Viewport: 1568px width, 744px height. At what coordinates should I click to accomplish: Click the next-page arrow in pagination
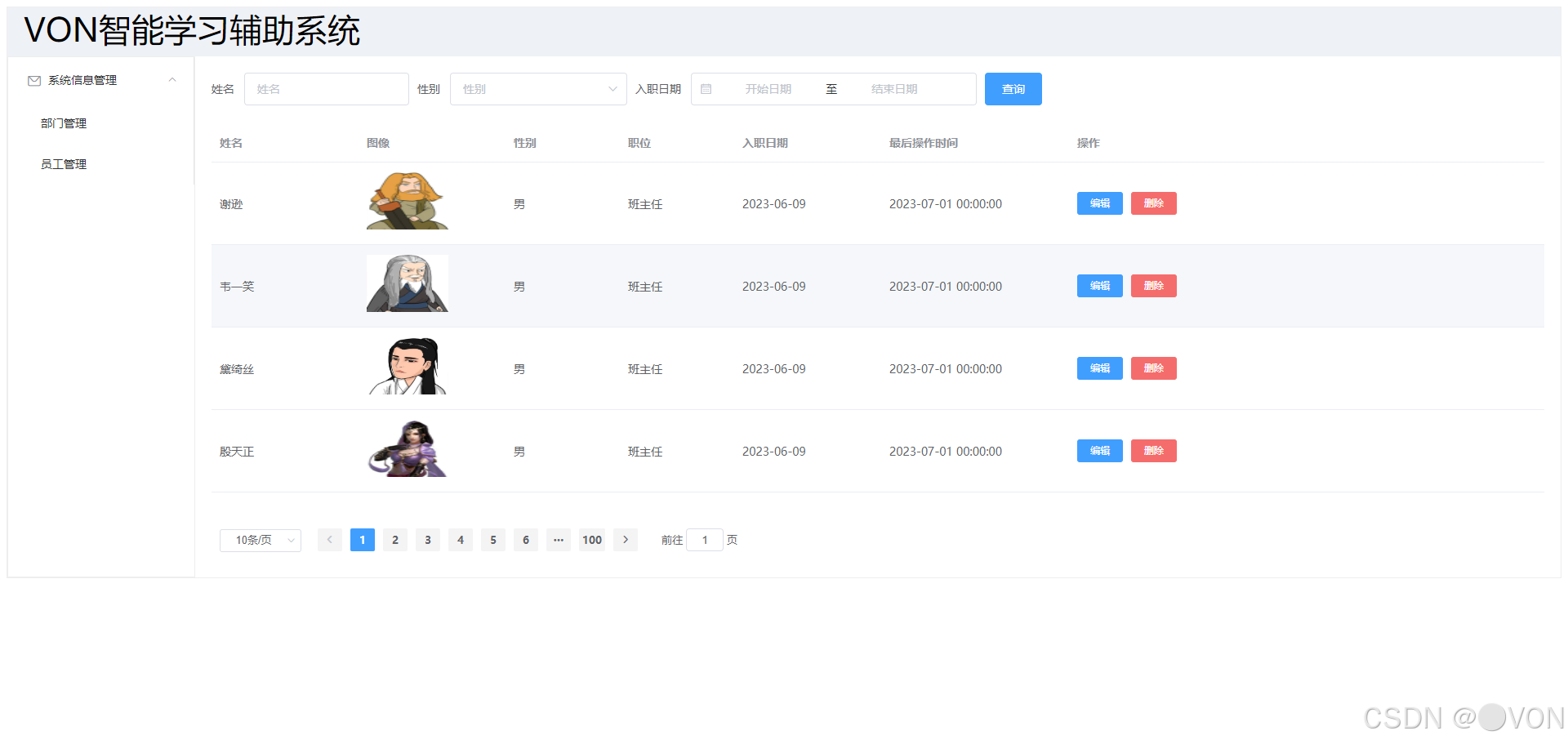pyautogui.click(x=625, y=540)
